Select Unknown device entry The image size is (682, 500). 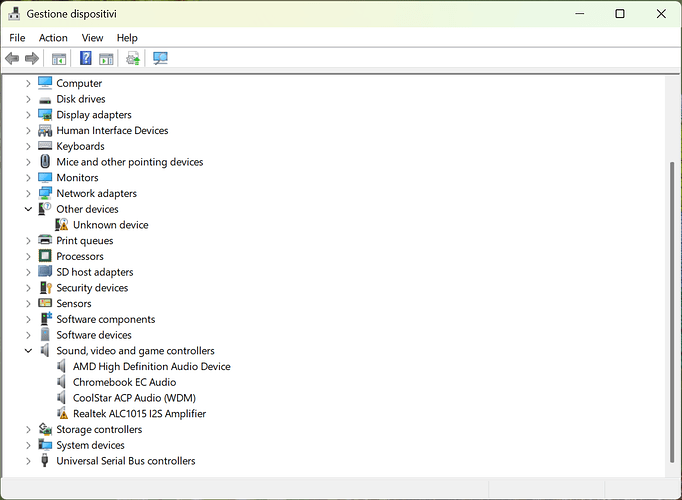[110, 225]
